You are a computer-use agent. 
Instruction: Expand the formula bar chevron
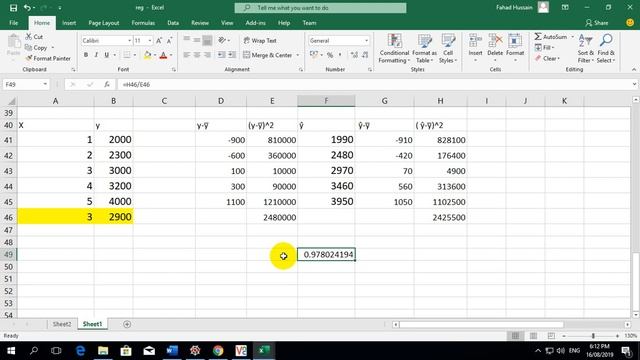pyautogui.click(x=634, y=84)
